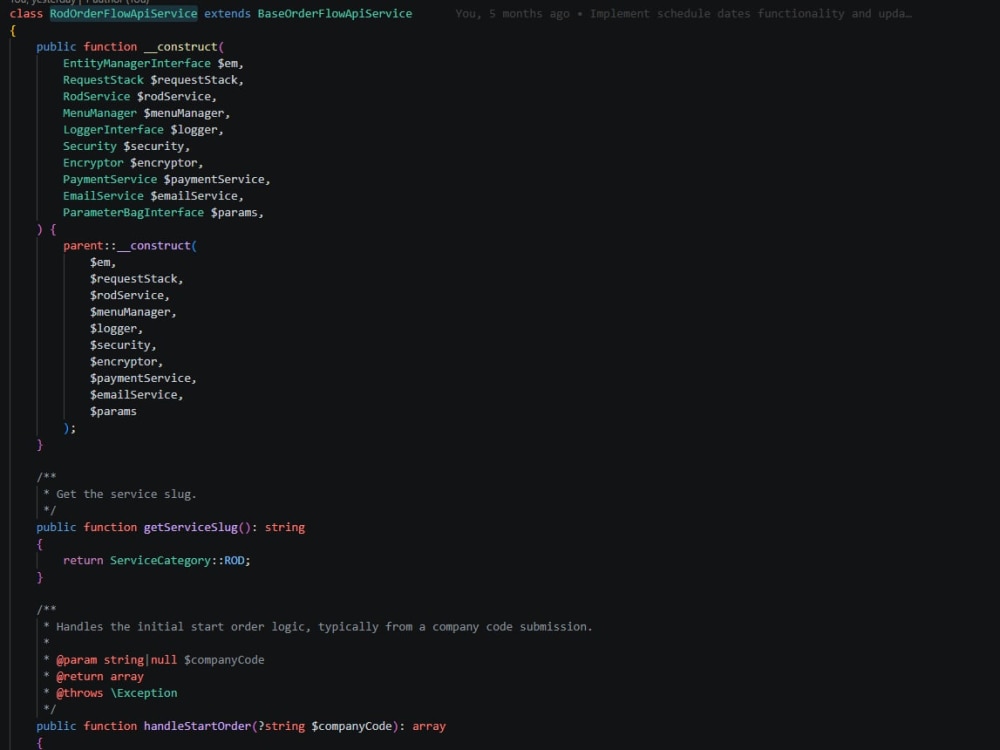
Task: Click the 'Get the service slug.' comment
Action: (126, 494)
